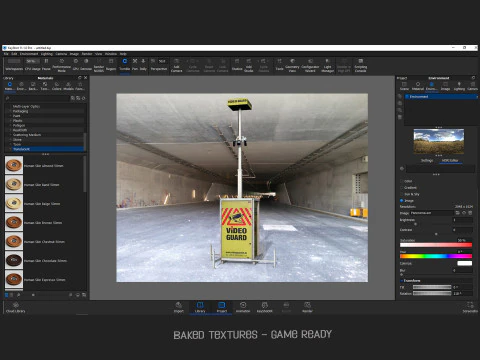Screen dimensions: 480x360
Task: Open the Cloud Library
Action: tap(15, 307)
